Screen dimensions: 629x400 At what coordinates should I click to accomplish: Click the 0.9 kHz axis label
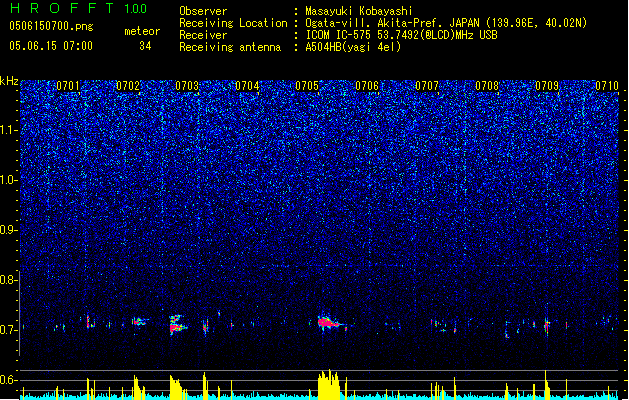[9, 230]
